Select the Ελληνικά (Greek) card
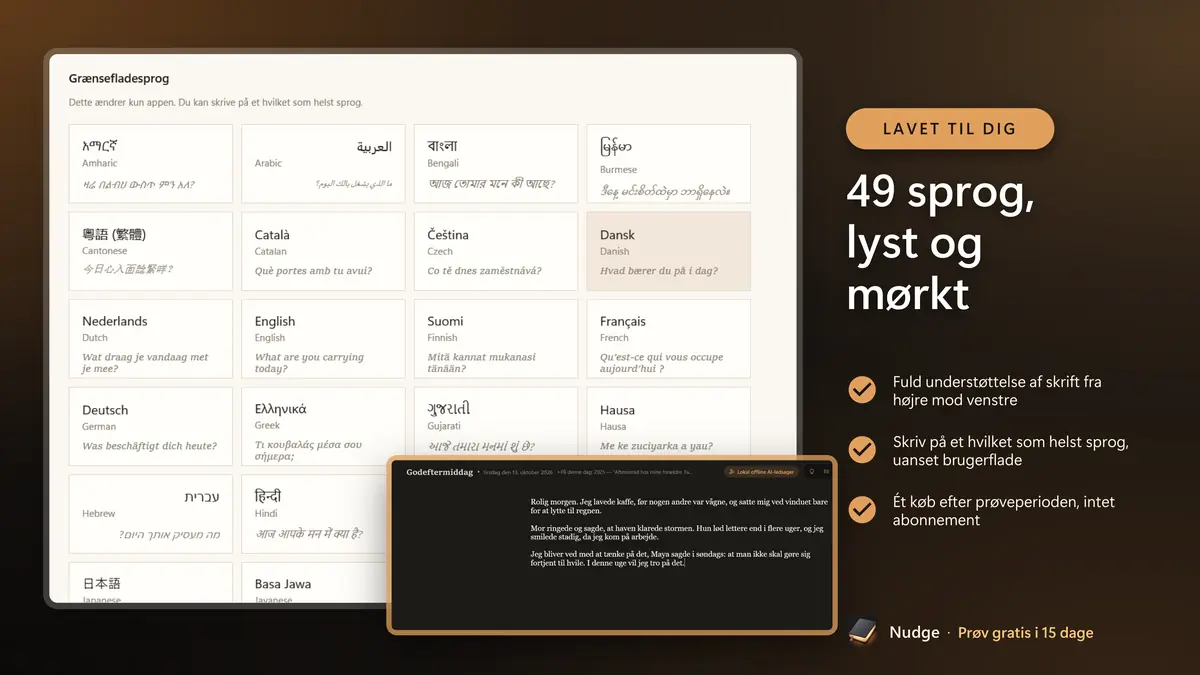The image size is (1200, 675). (323, 427)
